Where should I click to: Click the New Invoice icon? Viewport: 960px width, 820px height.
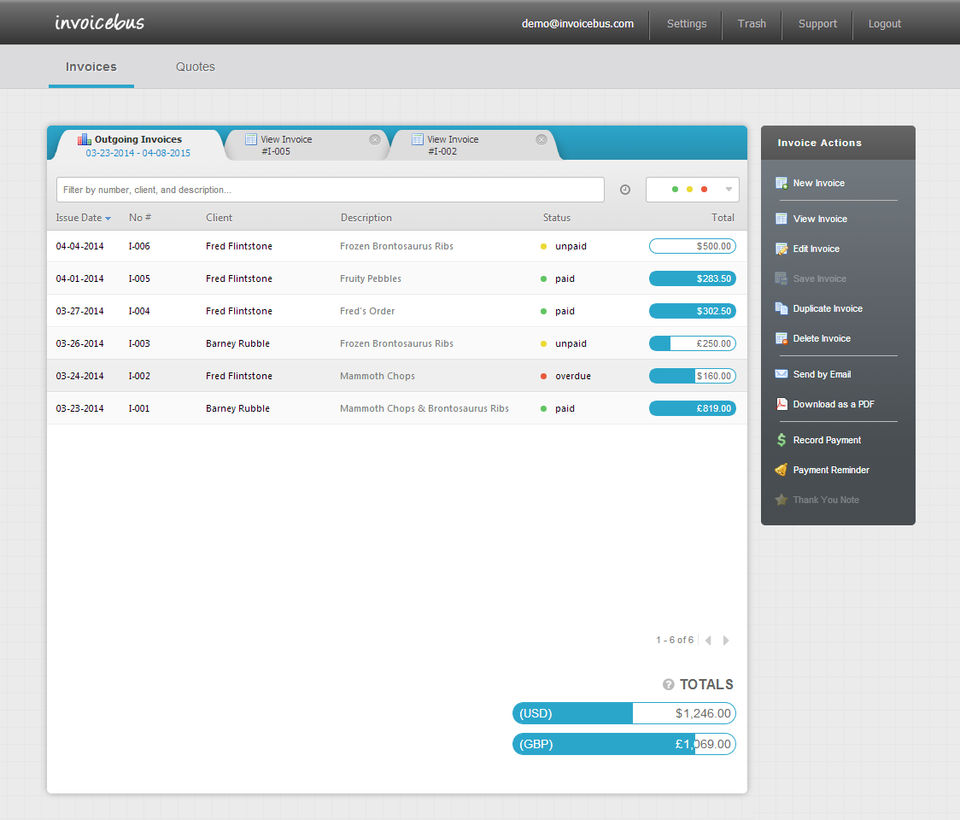pyautogui.click(x=781, y=183)
